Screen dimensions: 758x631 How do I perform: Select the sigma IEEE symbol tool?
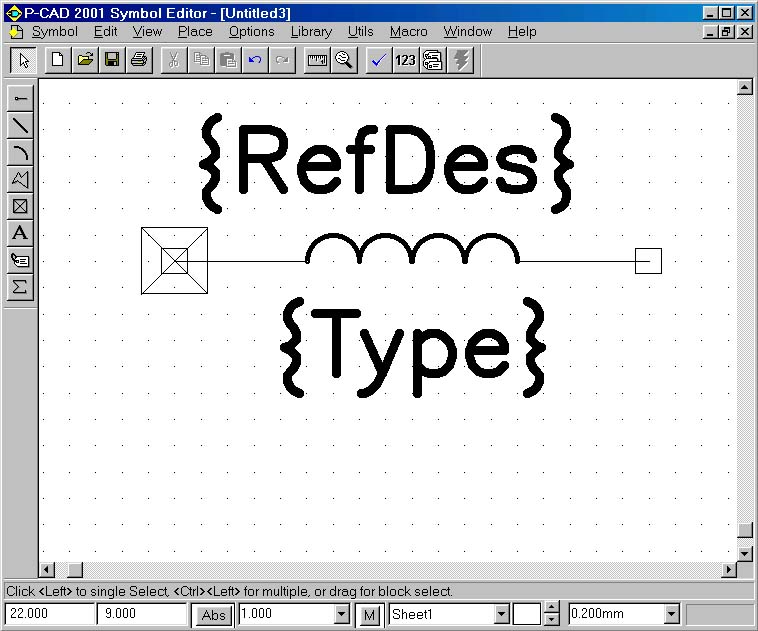pos(20,287)
